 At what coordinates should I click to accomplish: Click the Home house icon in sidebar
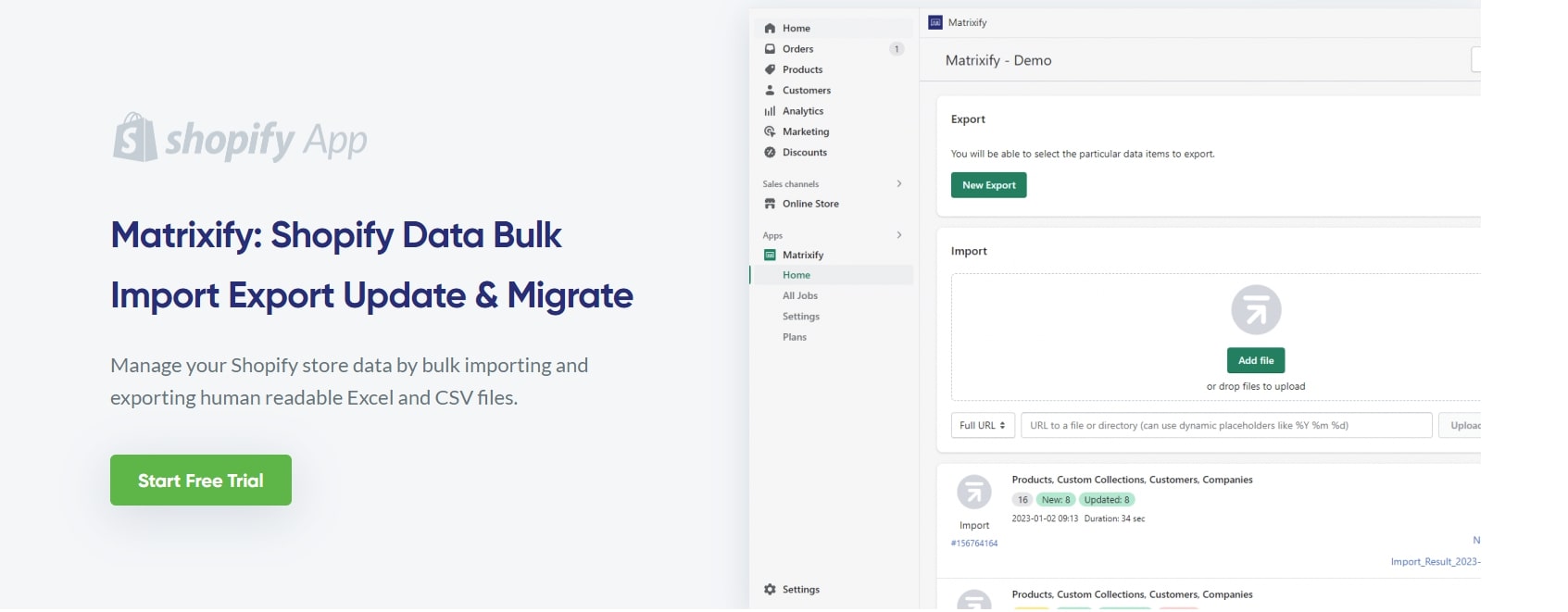click(770, 28)
